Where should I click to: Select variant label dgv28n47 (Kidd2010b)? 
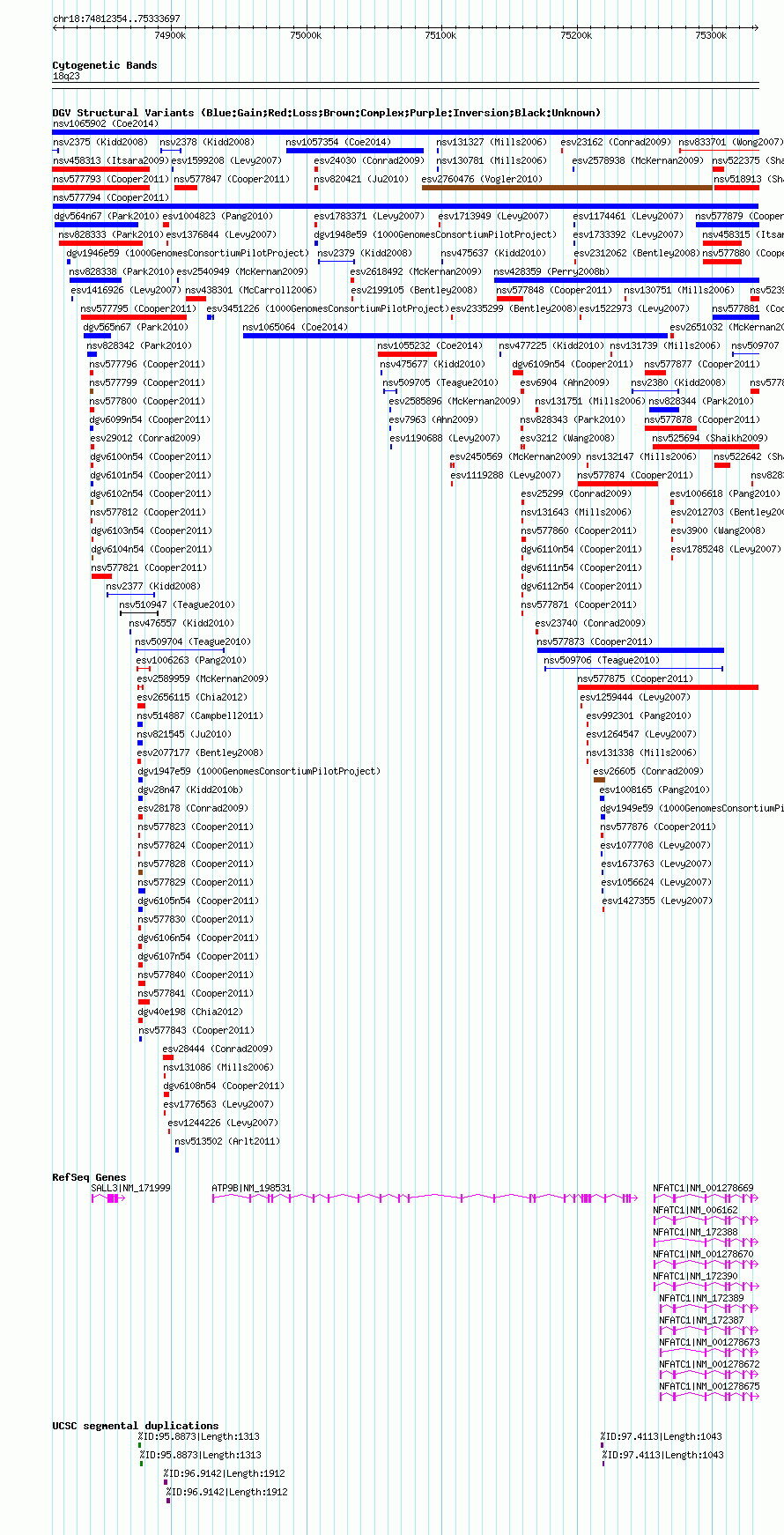[190, 790]
